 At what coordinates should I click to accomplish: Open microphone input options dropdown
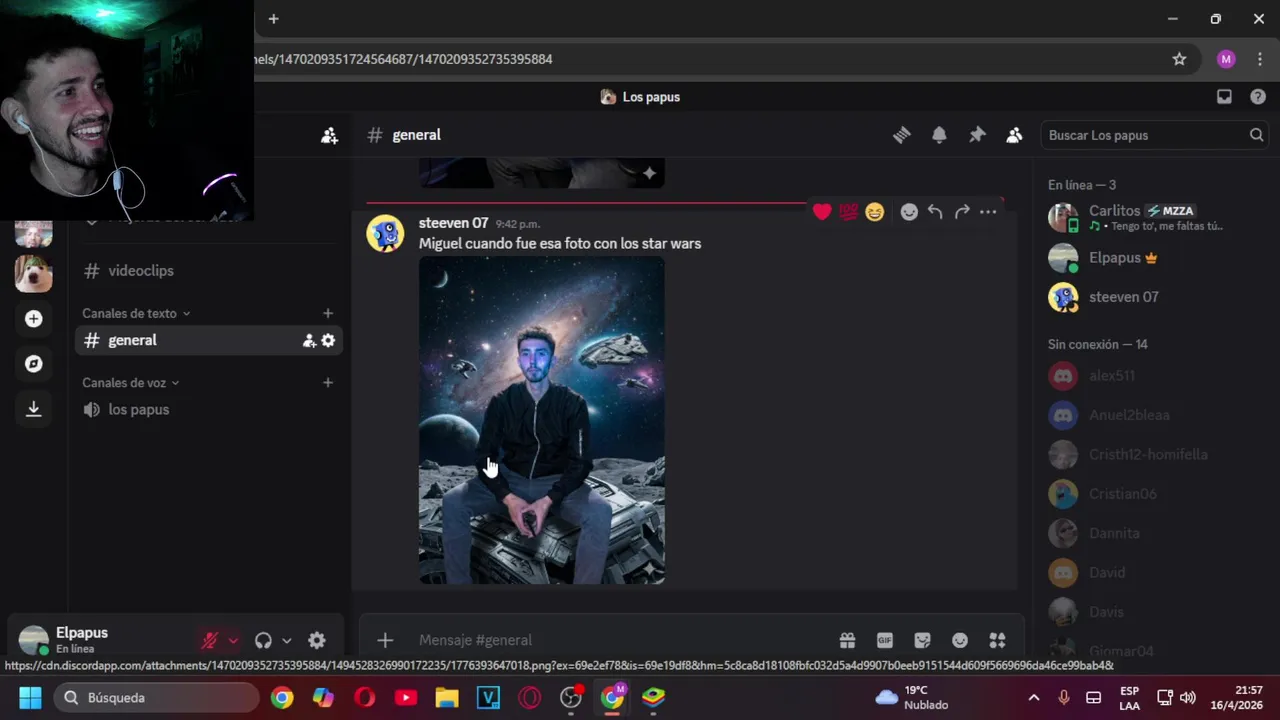pos(233,641)
